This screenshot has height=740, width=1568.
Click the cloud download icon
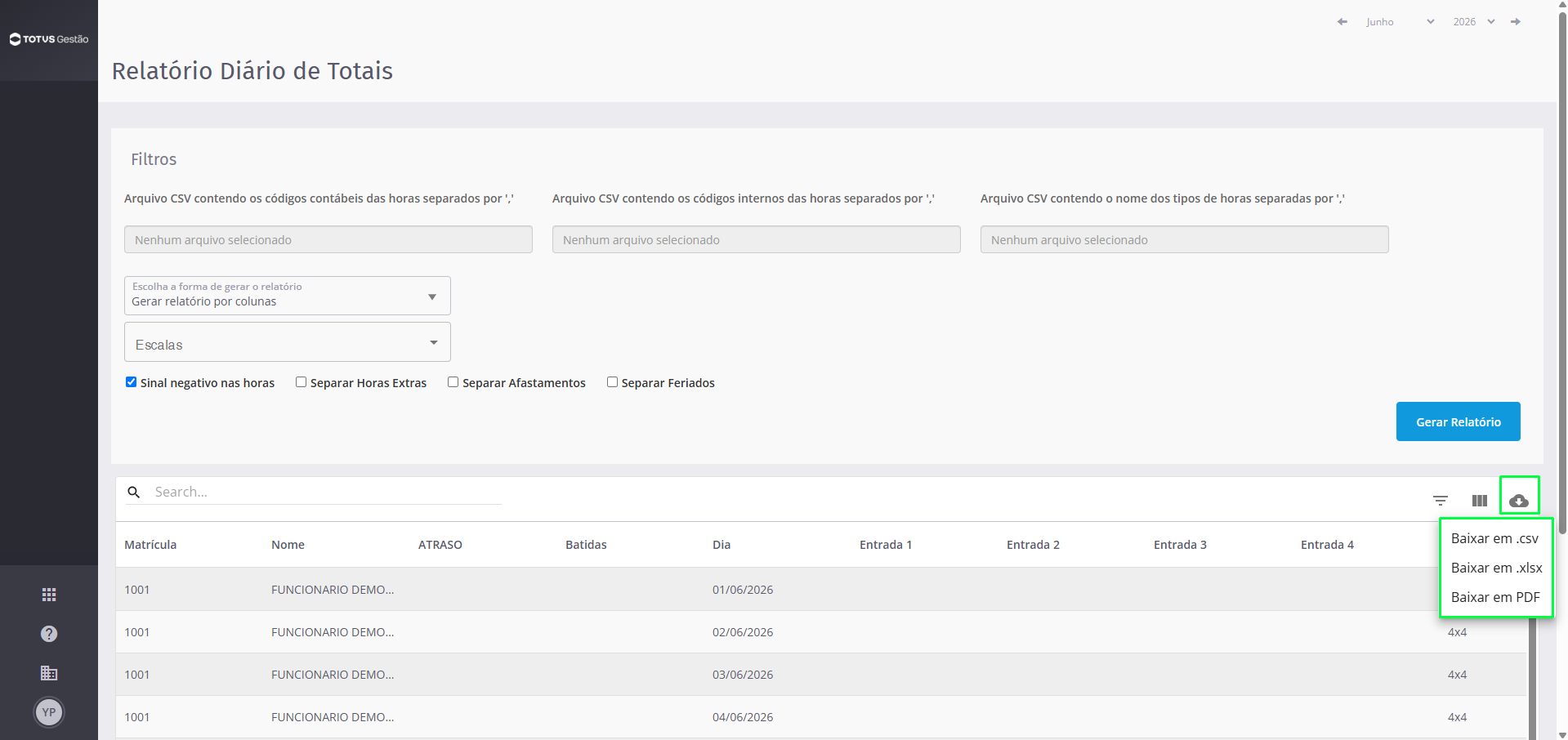[x=1519, y=501]
